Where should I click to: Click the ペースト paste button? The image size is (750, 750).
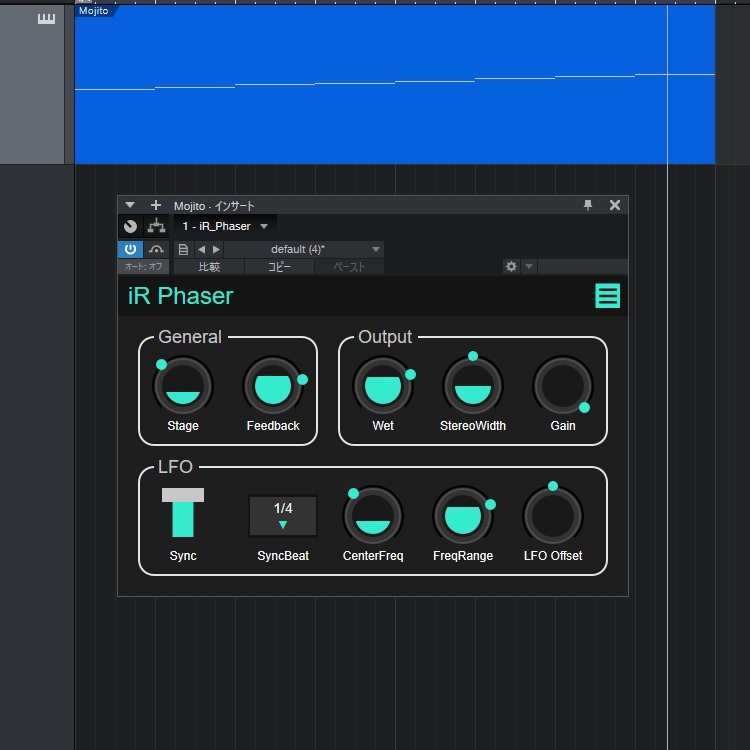[x=349, y=267]
